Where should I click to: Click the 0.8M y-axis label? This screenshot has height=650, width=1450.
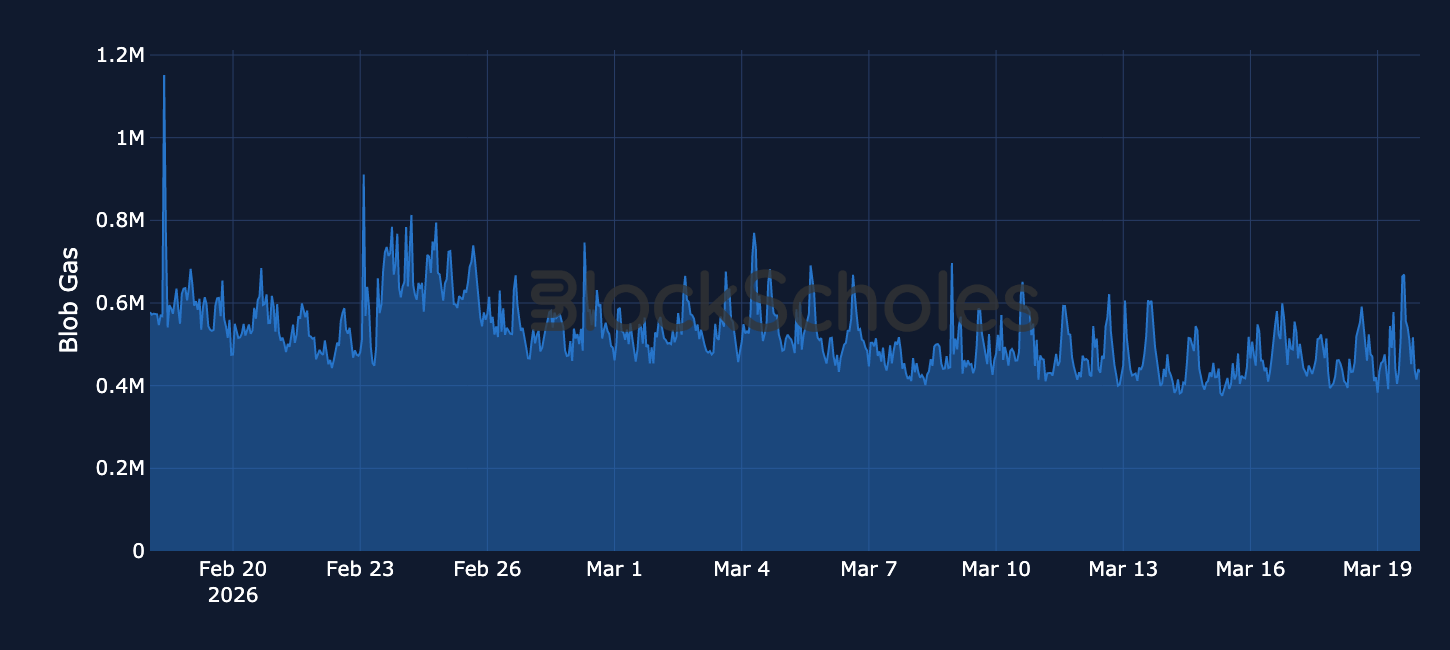(x=120, y=220)
